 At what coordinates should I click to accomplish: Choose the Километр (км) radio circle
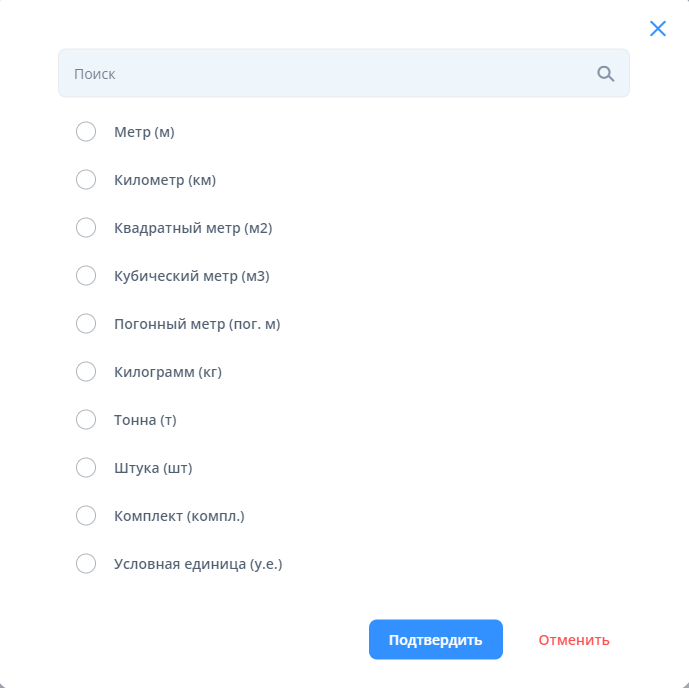click(x=86, y=180)
